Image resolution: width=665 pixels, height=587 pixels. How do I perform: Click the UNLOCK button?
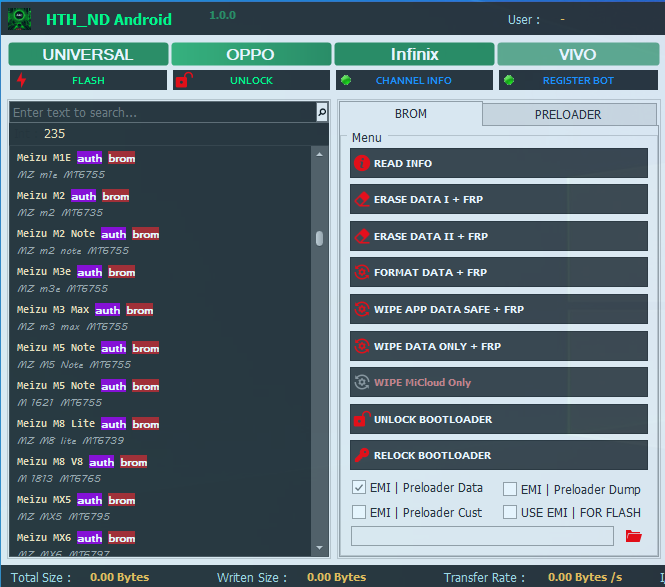[251, 80]
